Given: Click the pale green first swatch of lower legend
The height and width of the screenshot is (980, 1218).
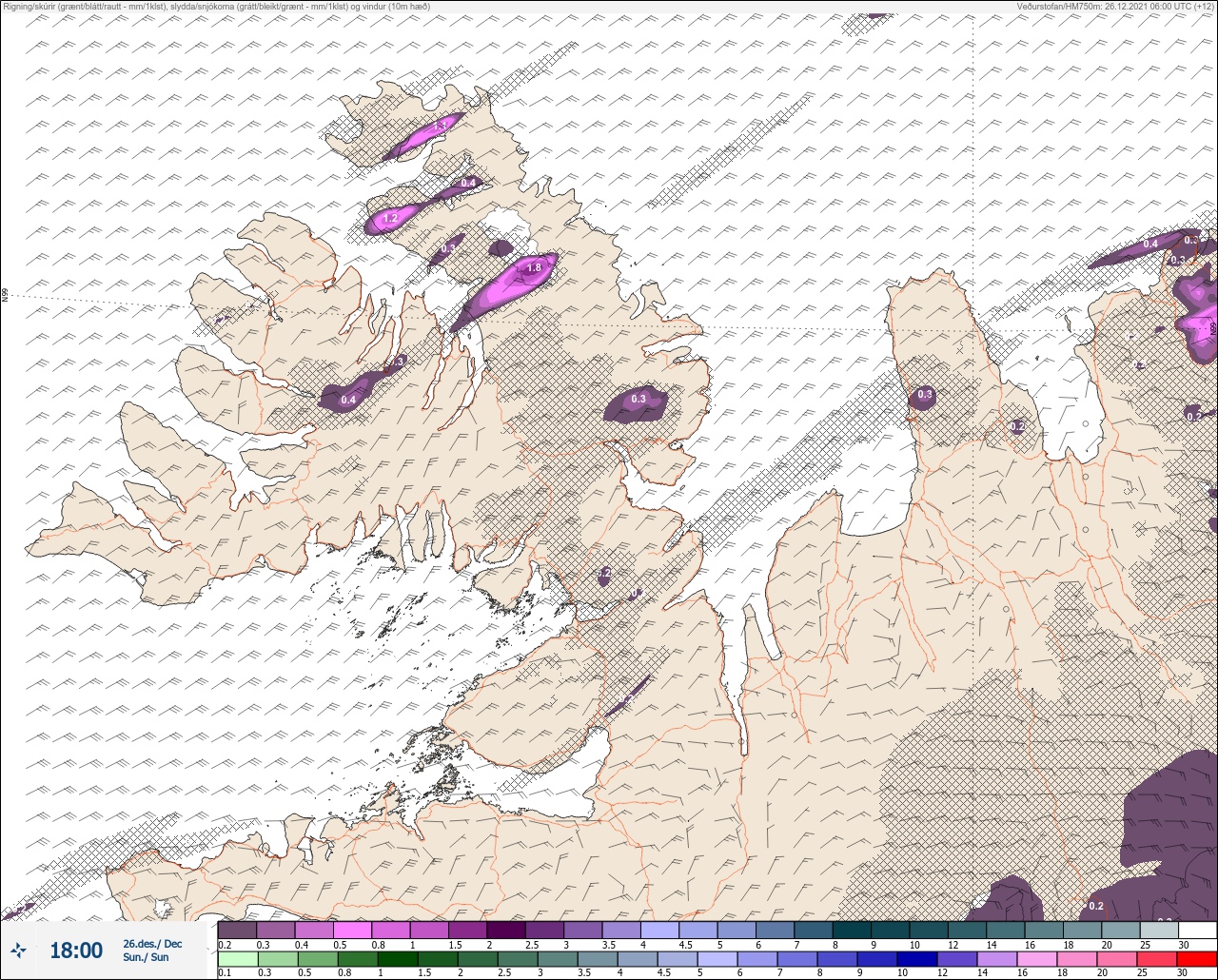Looking at the screenshot, I should pyautogui.click(x=237, y=959).
